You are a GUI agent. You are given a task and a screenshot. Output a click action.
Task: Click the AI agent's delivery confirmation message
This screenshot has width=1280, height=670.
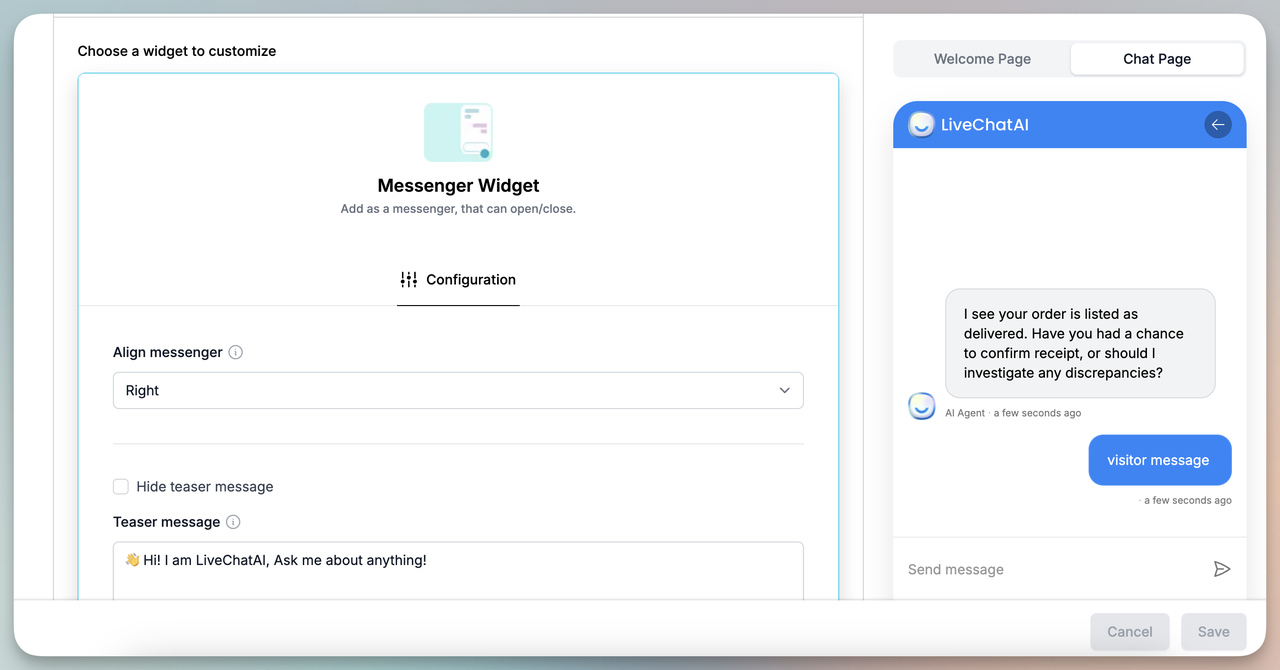(1079, 343)
